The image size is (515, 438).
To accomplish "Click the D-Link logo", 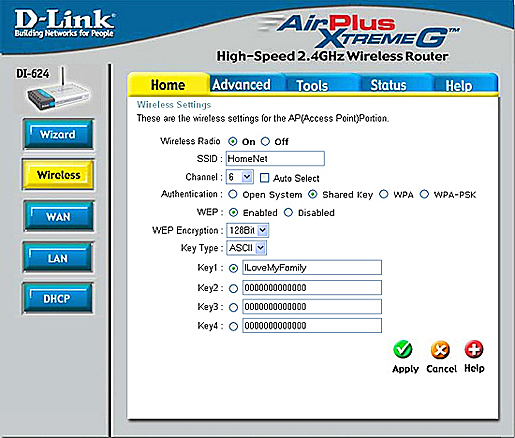I will 64,23.
